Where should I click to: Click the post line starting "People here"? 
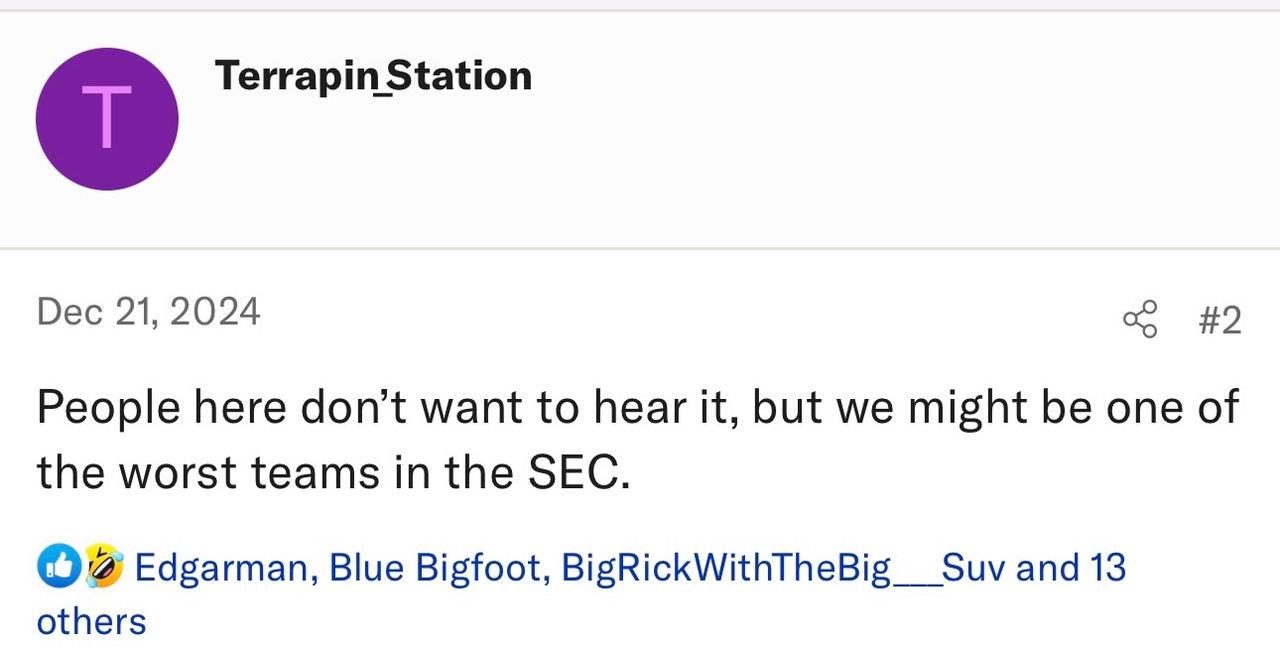(637, 408)
